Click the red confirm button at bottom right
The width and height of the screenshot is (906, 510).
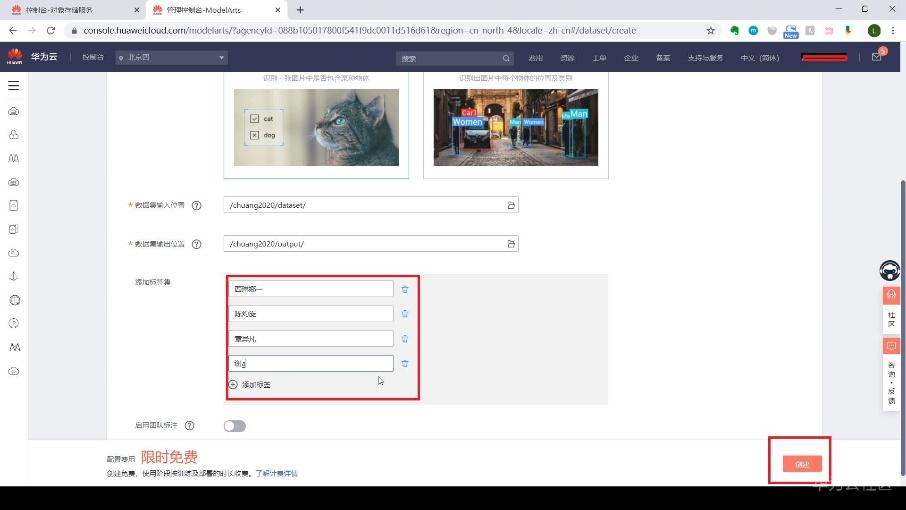coord(801,464)
